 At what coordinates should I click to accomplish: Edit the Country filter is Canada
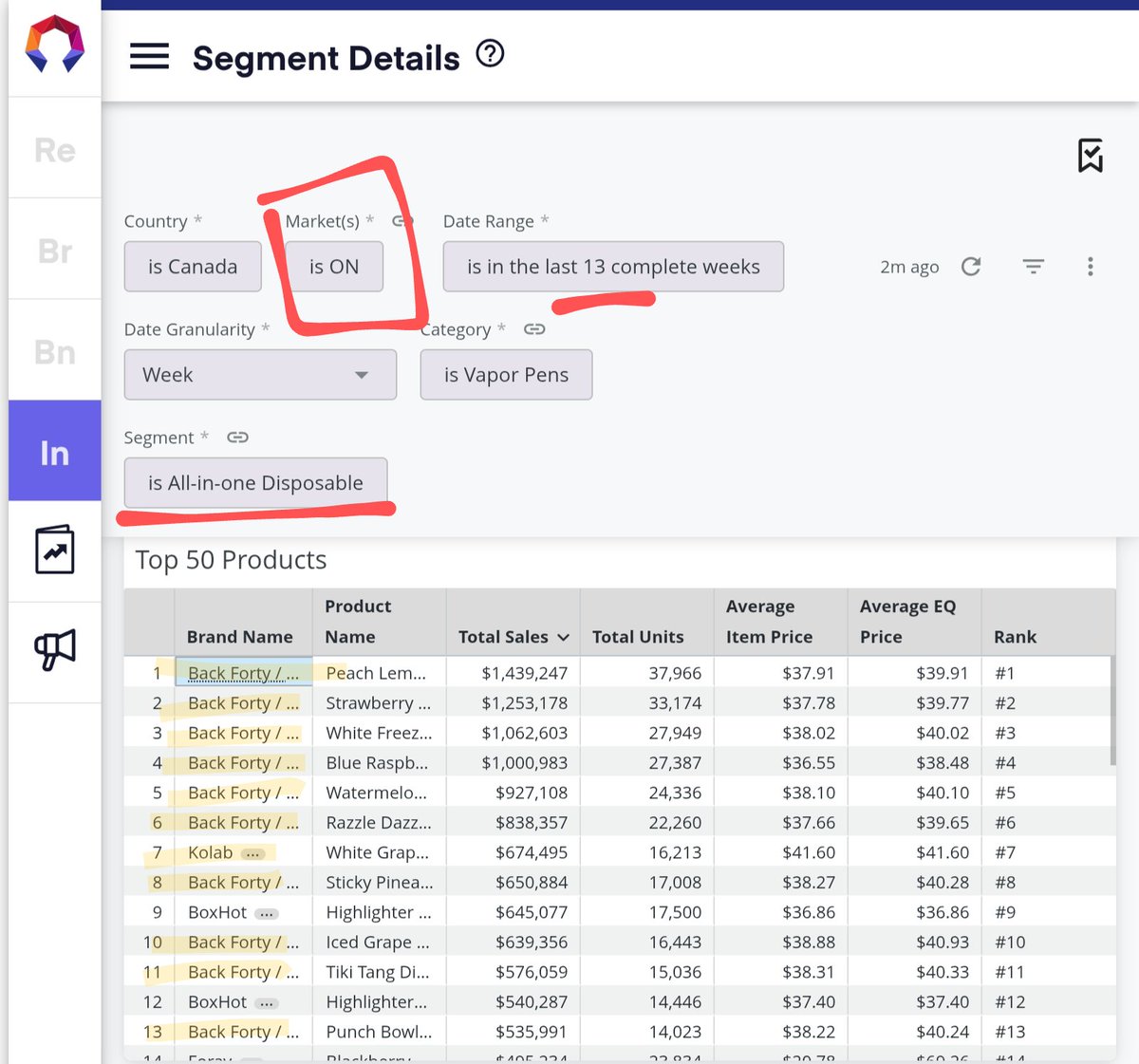pyautogui.click(x=193, y=267)
